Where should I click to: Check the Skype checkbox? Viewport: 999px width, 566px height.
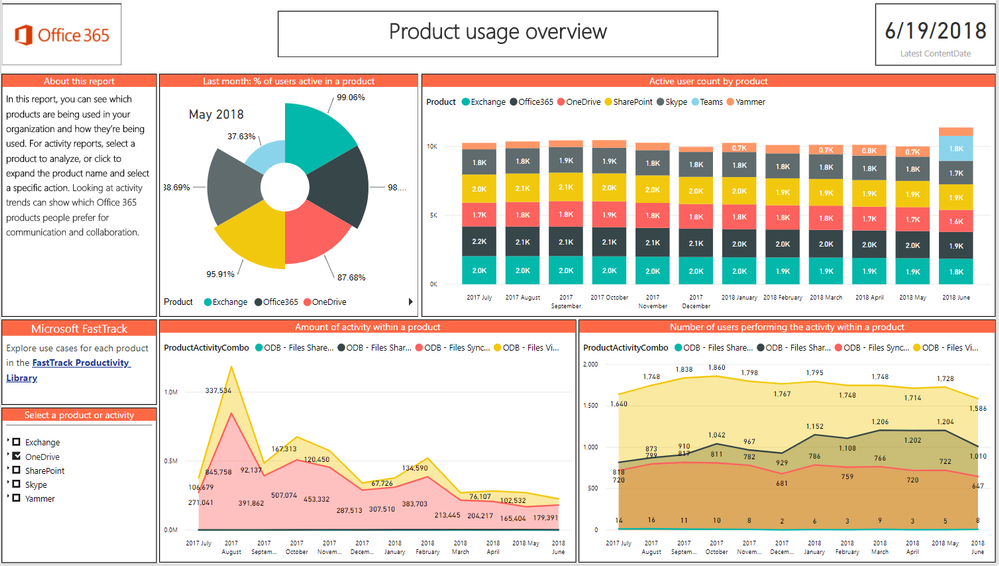(x=17, y=484)
